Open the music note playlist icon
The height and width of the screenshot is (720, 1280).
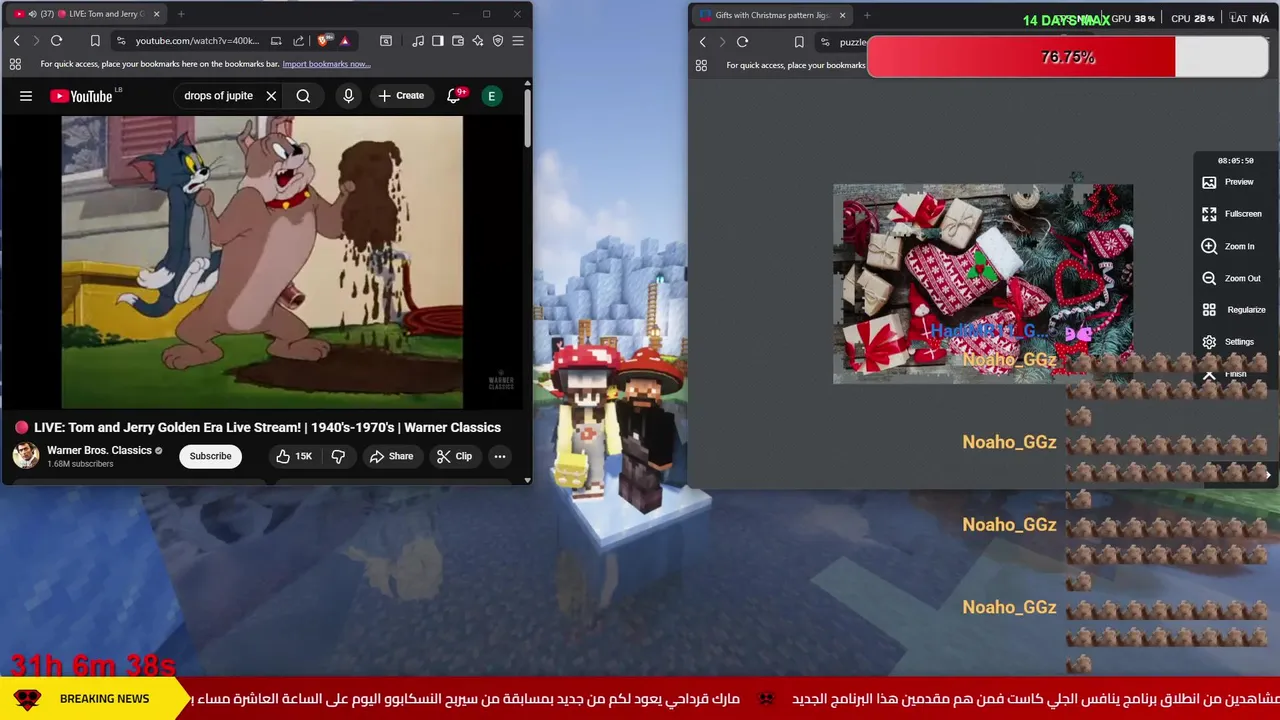[x=418, y=41]
